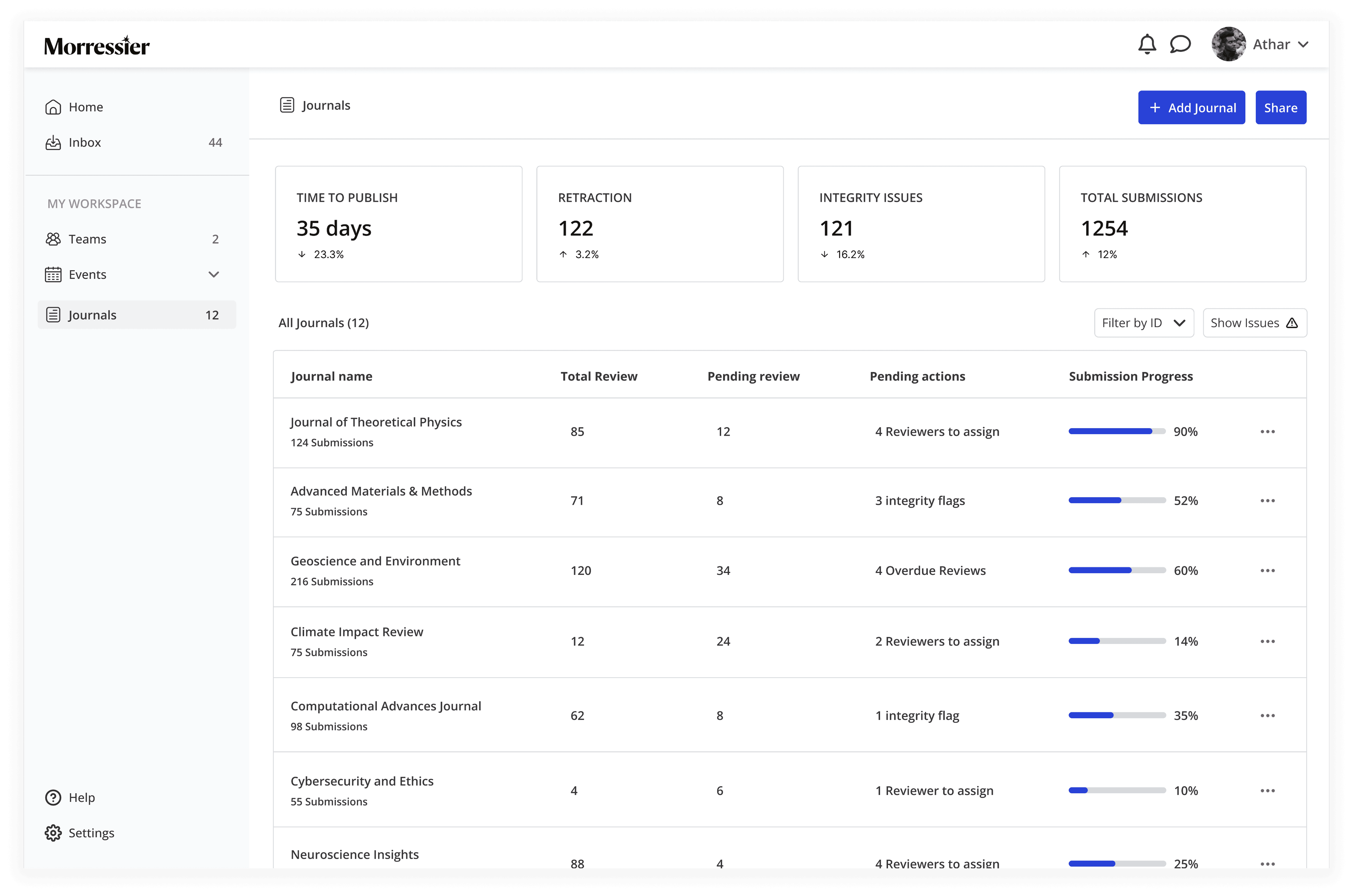Open Advanced Materials & Methods journal
This screenshot has width=1353, height=896.
(x=381, y=491)
